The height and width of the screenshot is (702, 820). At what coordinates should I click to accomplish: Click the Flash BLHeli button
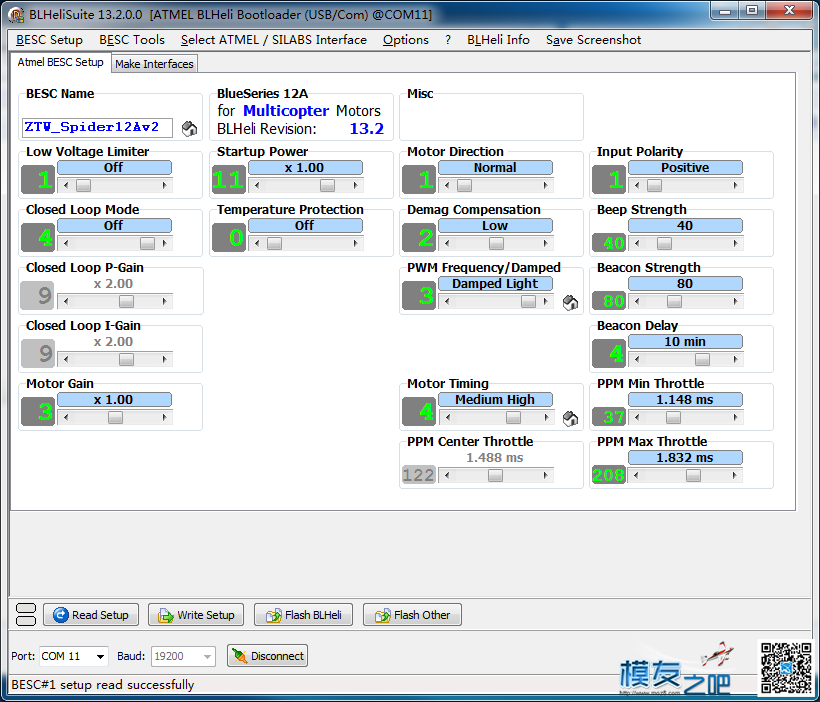tap(303, 615)
